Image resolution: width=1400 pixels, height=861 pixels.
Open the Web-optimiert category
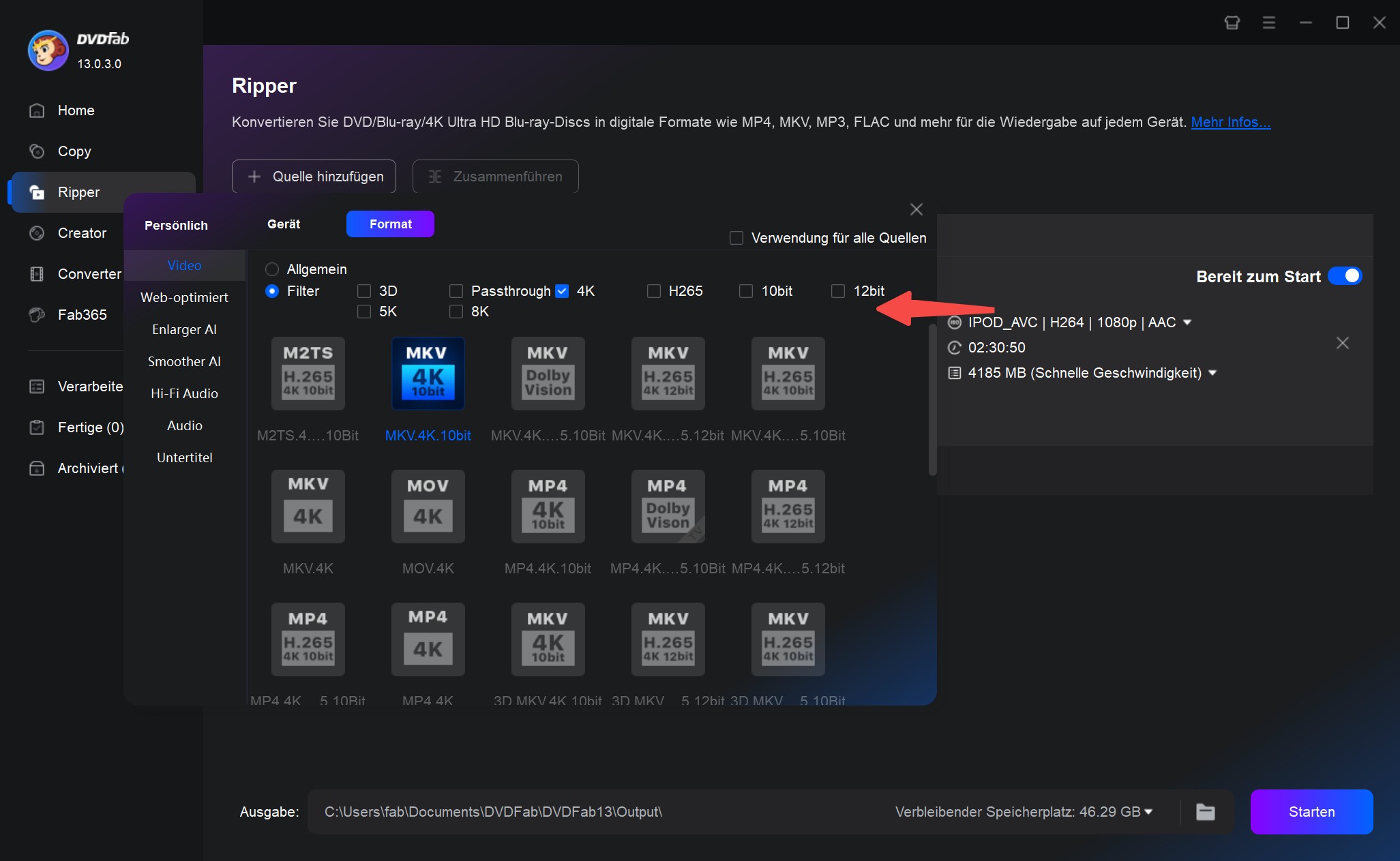coord(184,297)
